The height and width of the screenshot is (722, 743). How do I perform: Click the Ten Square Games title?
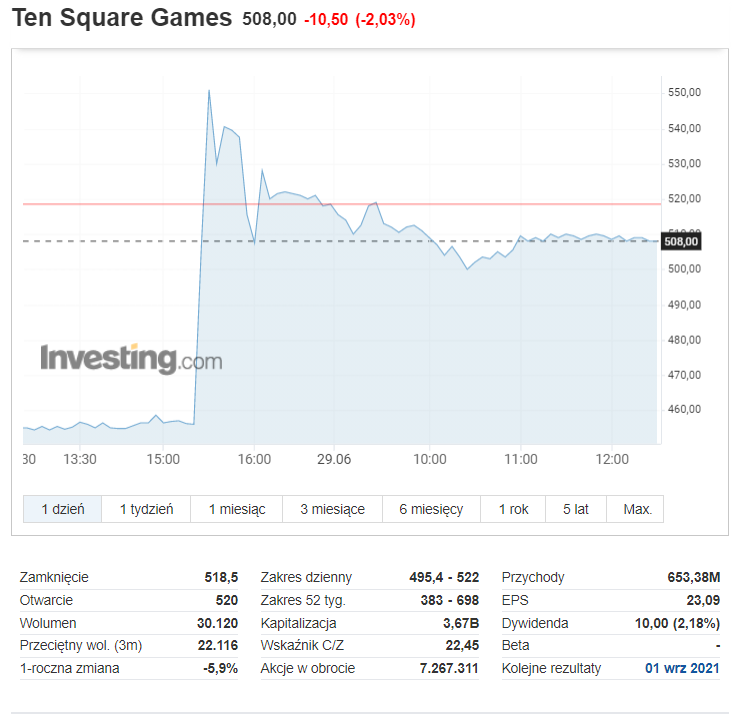click(x=122, y=18)
